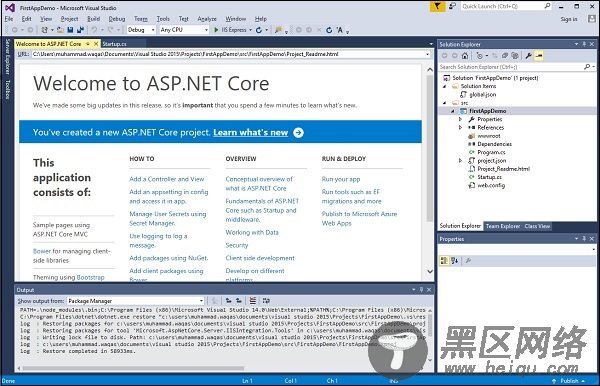Screen dimensions: 600x386
Task: Click the Categorized icon in the Properties panel
Action: pyautogui.click(x=444, y=261)
